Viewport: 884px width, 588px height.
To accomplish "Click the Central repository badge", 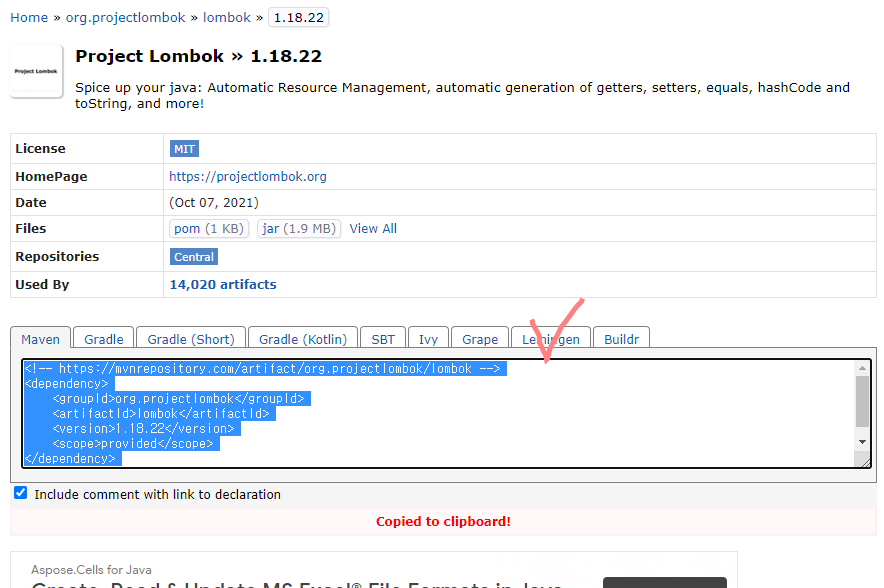I will pyautogui.click(x=194, y=257).
